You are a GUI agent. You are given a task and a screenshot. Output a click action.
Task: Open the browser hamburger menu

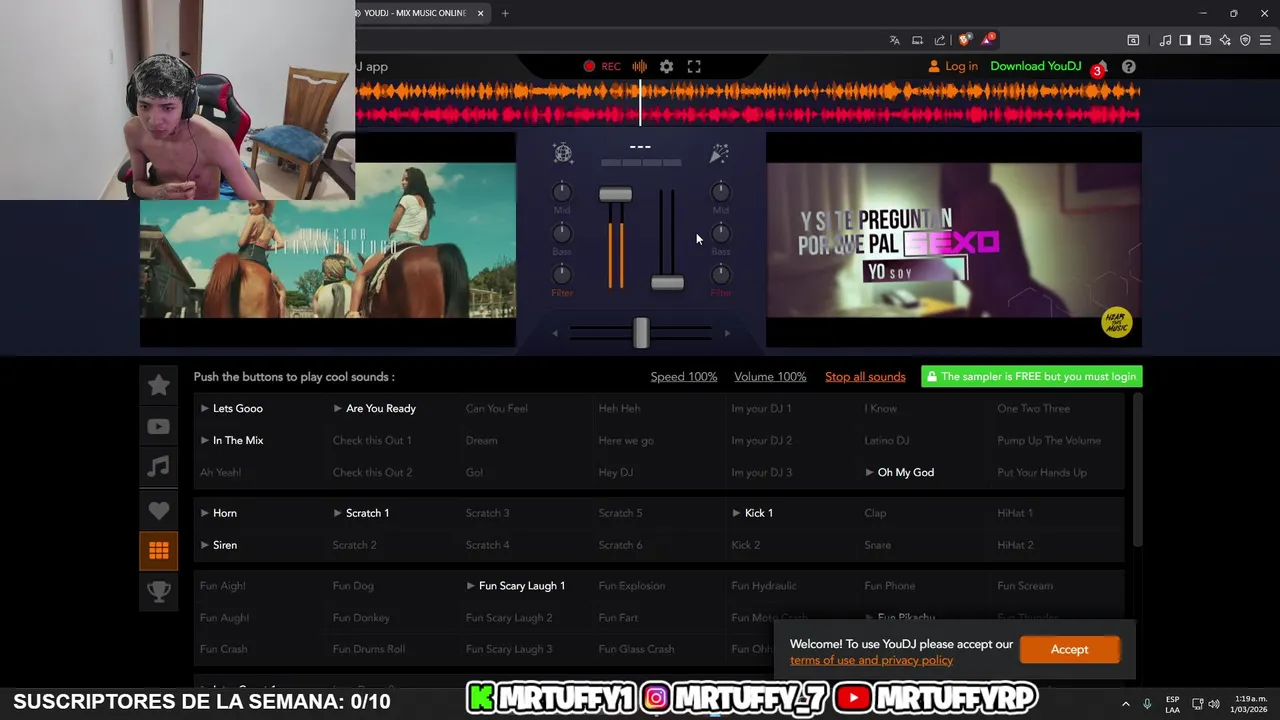coord(1266,40)
